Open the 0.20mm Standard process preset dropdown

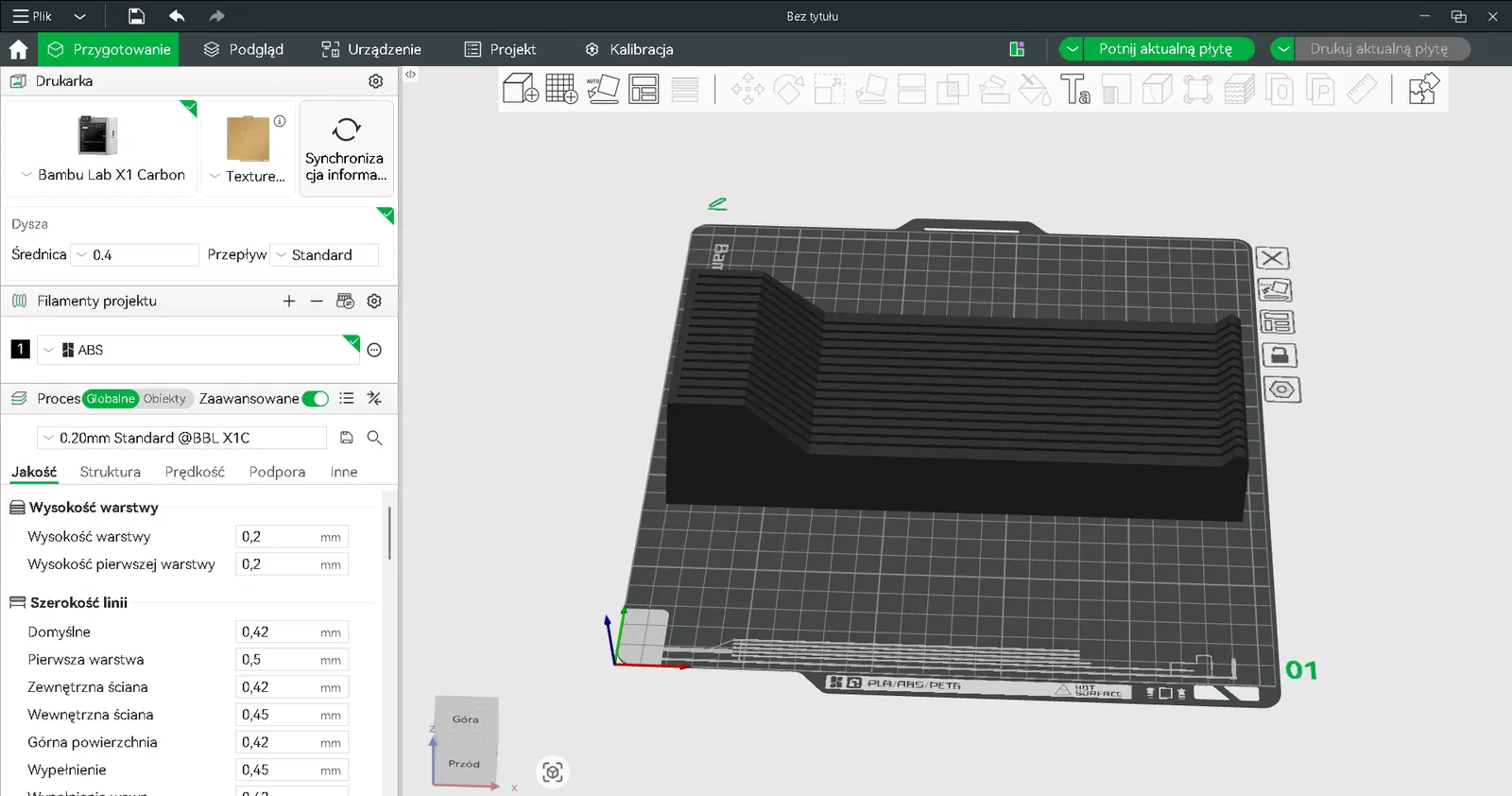(x=181, y=438)
